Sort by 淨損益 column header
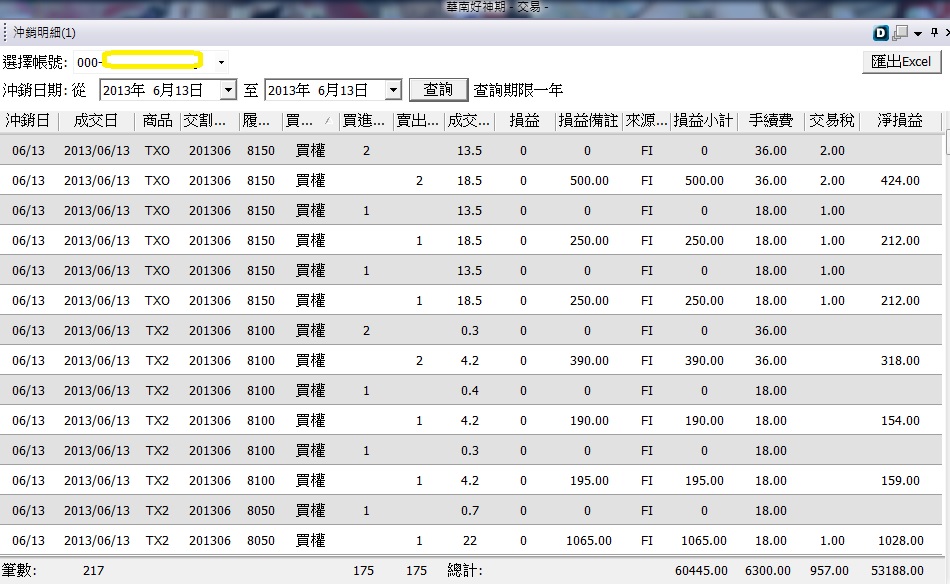The width and height of the screenshot is (950, 584). [900, 121]
